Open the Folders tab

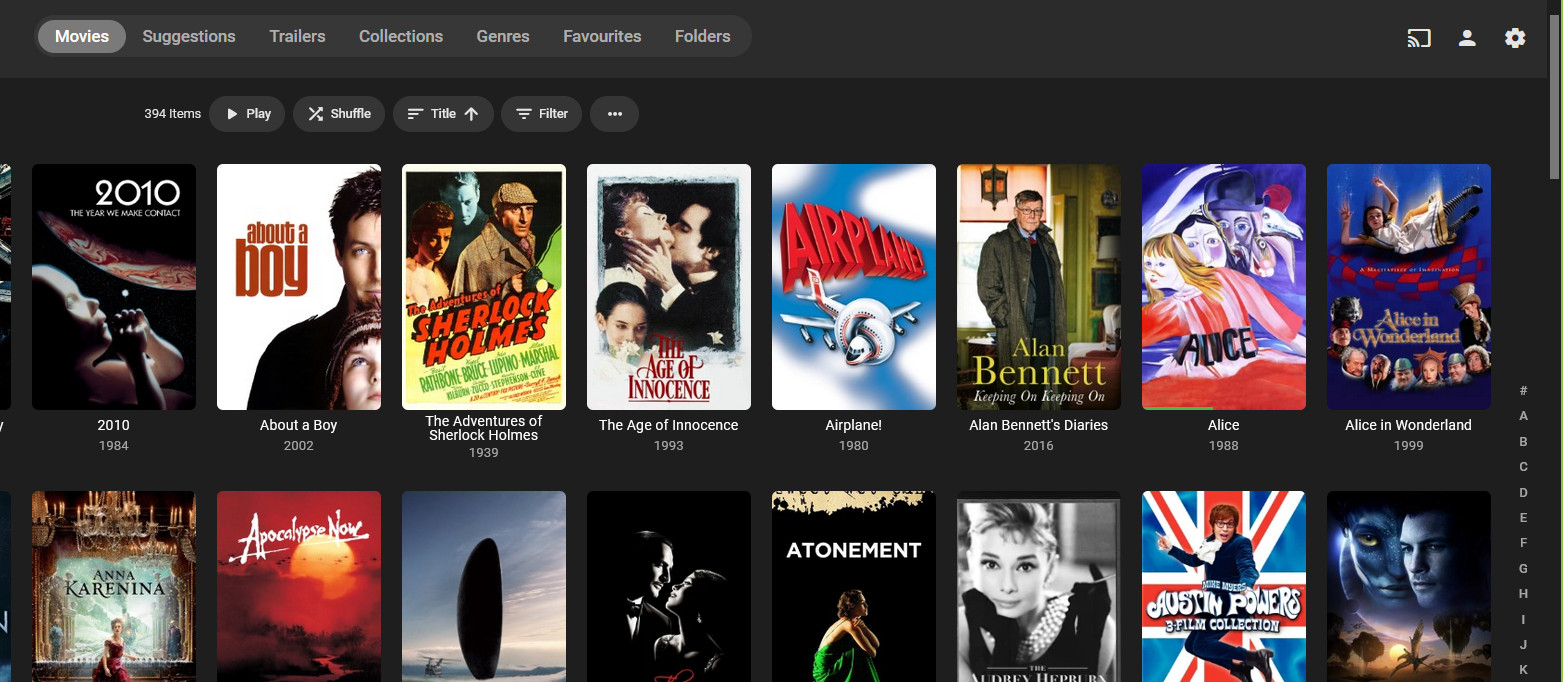tap(702, 36)
